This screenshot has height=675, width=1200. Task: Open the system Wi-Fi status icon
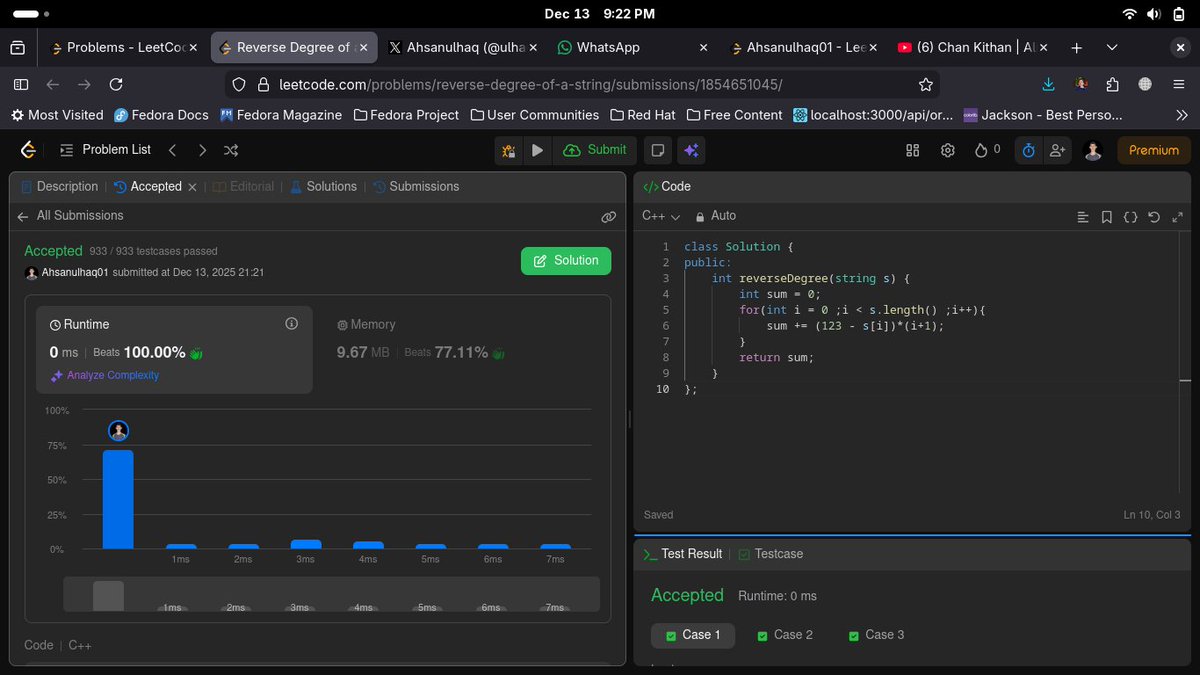coord(1129,14)
